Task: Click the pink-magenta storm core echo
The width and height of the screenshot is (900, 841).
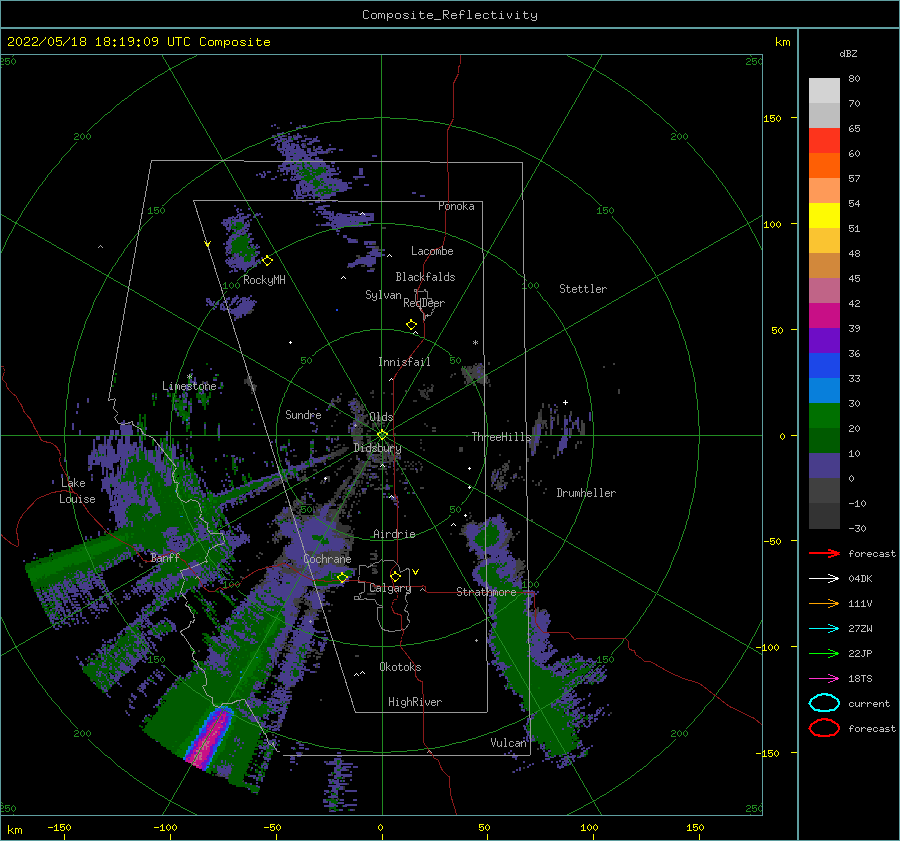Action: pos(209,737)
